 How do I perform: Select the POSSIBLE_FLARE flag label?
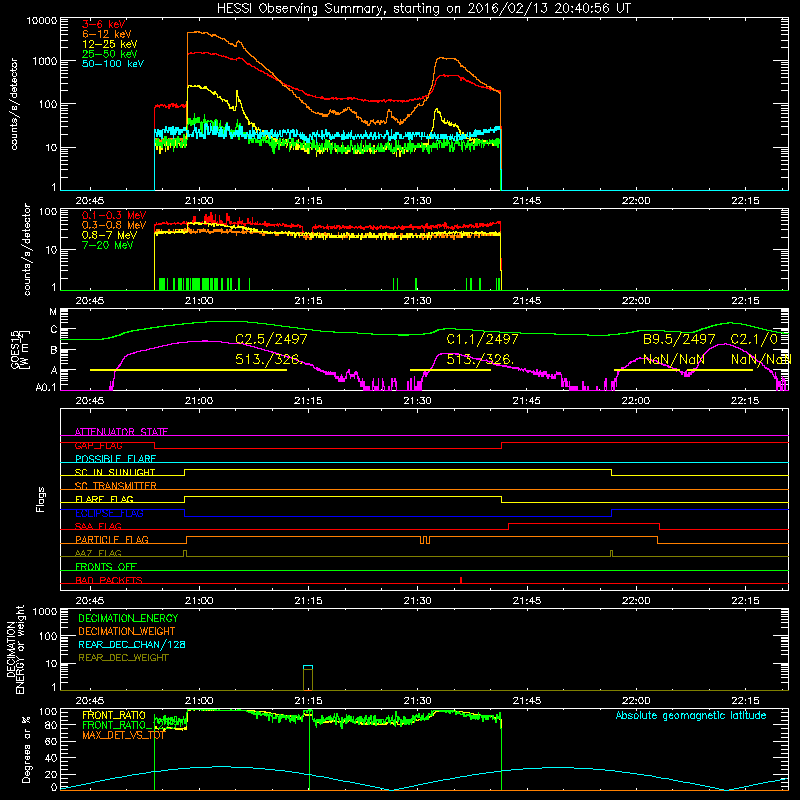pos(115,459)
